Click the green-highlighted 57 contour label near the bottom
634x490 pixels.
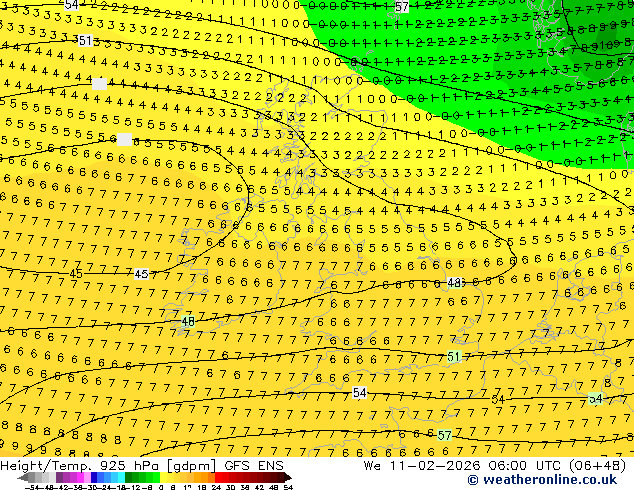pyautogui.click(x=444, y=435)
